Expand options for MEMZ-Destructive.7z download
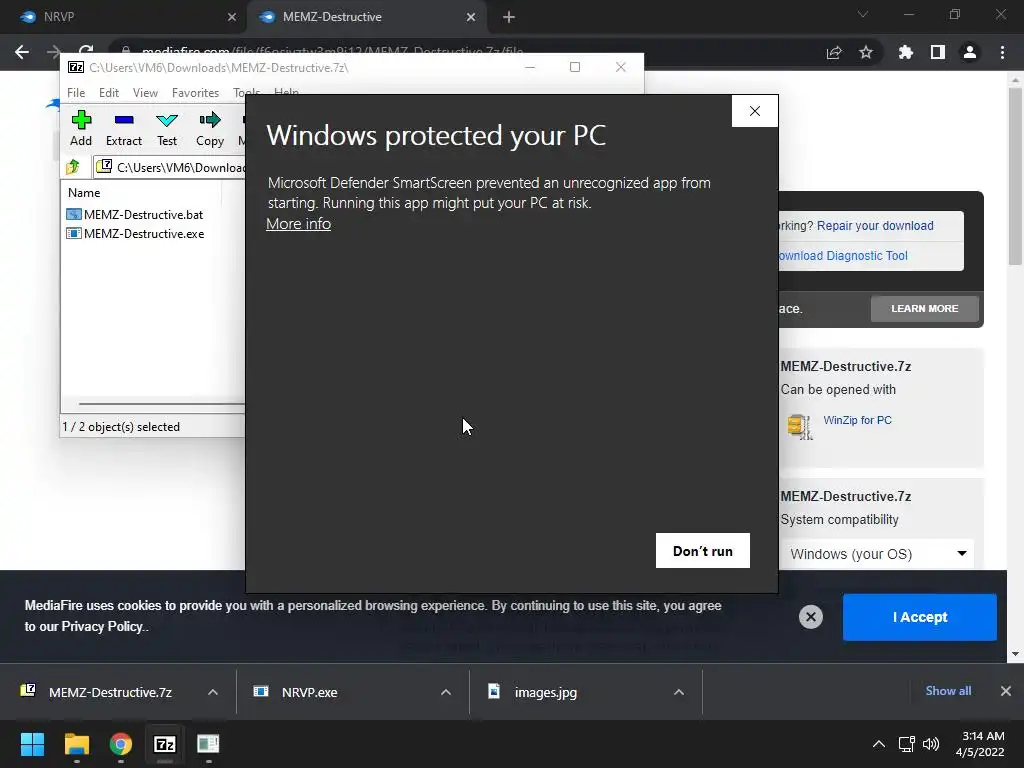This screenshot has height=768, width=1024. pyautogui.click(x=213, y=692)
